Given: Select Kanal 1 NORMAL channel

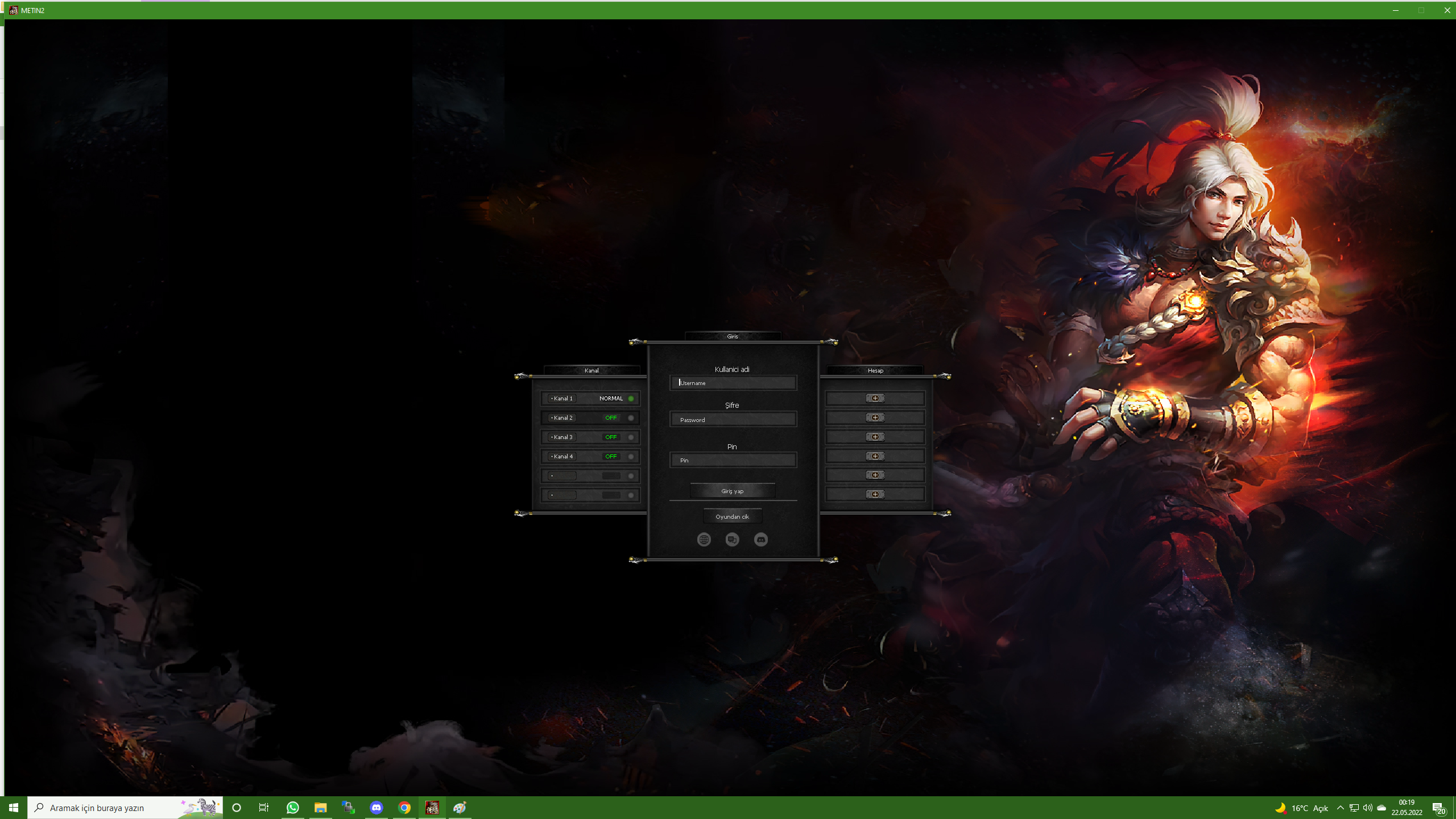Looking at the screenshot, I should (x=590, y=398).
